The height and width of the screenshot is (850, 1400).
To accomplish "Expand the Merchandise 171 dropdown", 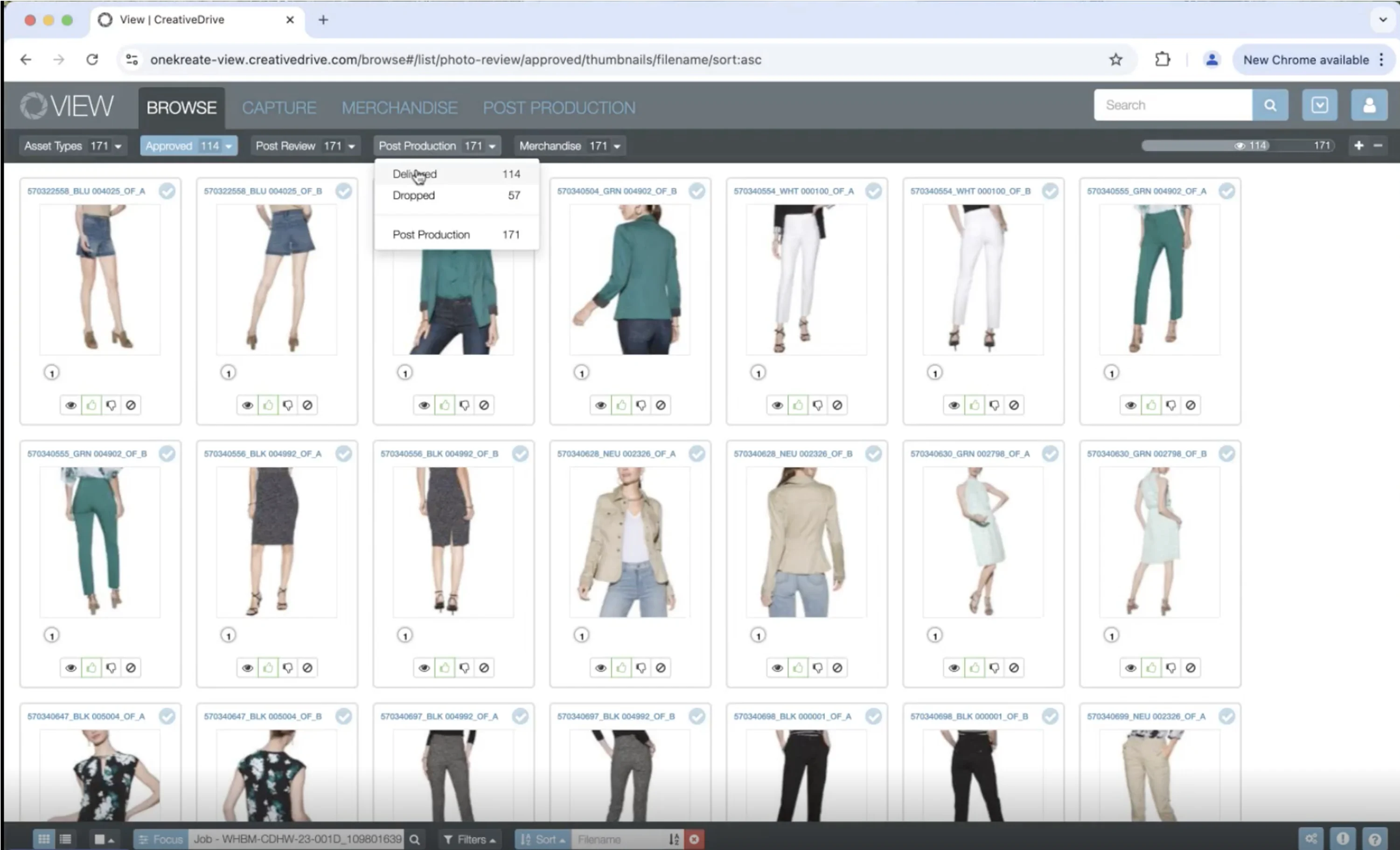I will tap(570, 146).
